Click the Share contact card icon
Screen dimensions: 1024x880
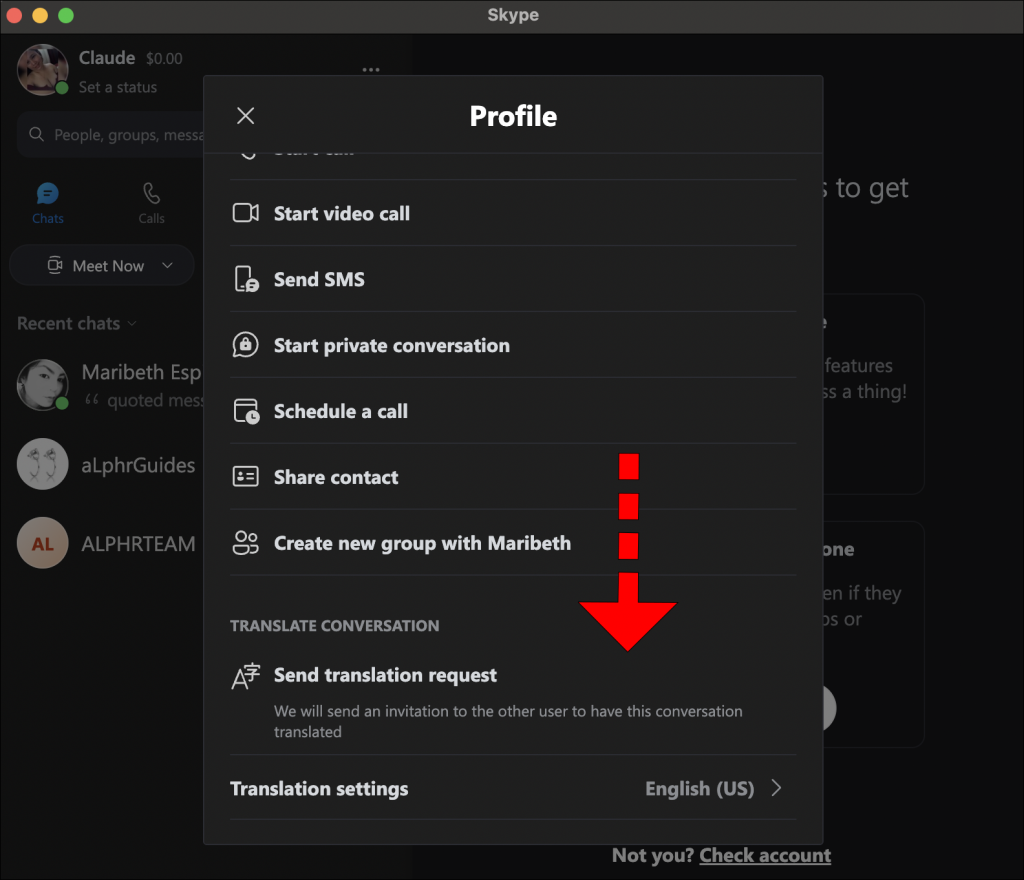tap(248, 477)
